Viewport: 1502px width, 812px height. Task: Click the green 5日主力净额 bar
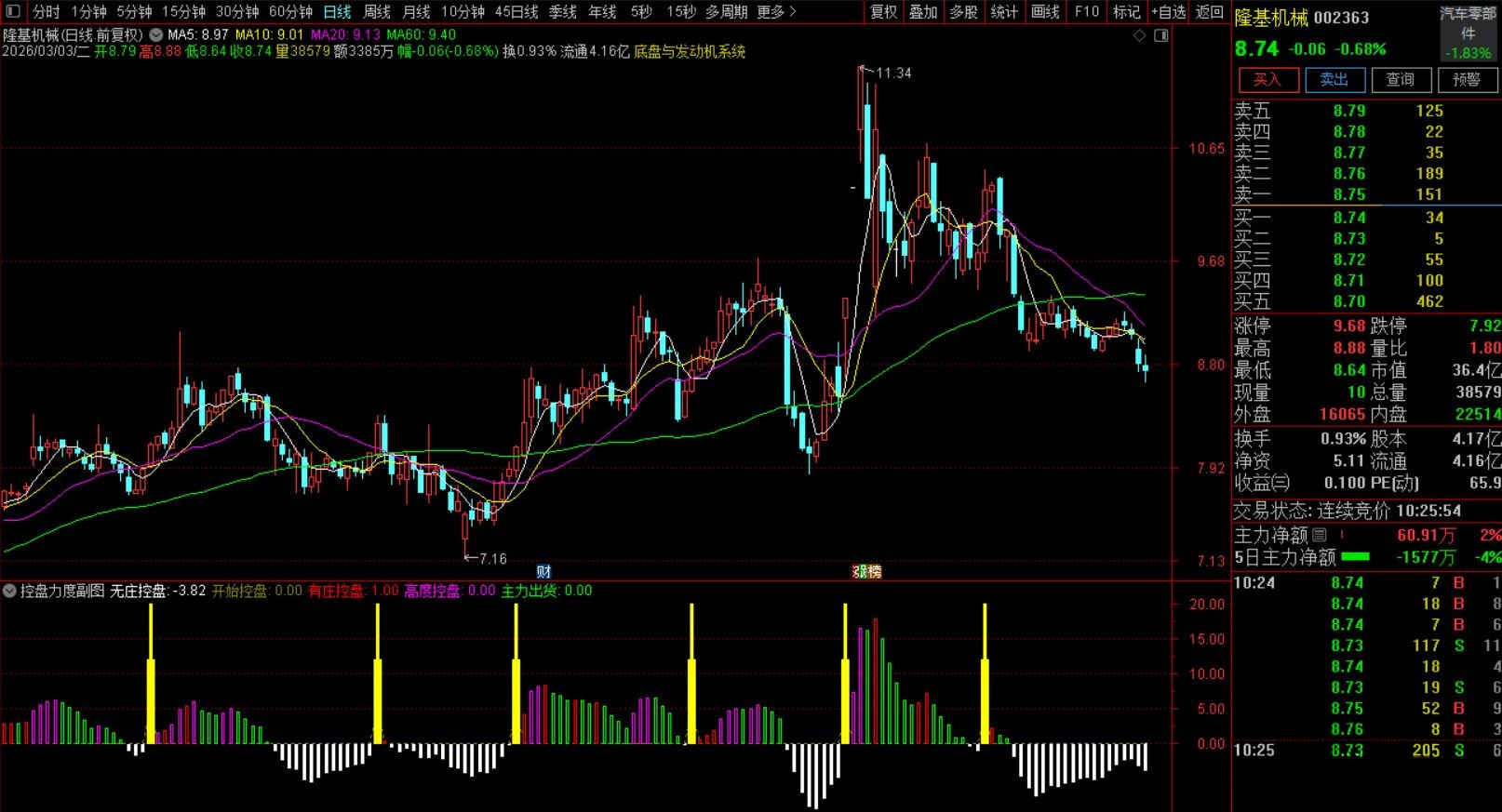(x=1355, y=557)
